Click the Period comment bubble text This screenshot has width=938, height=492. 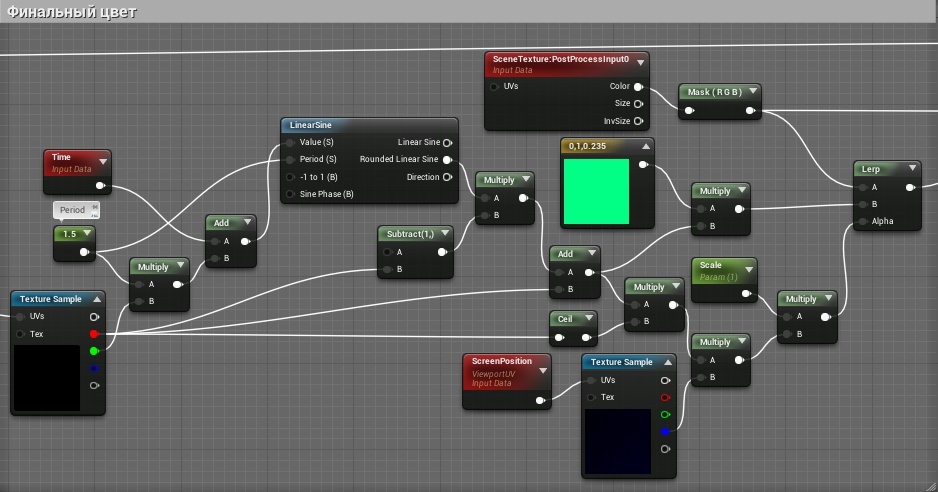tap(72, 210)
